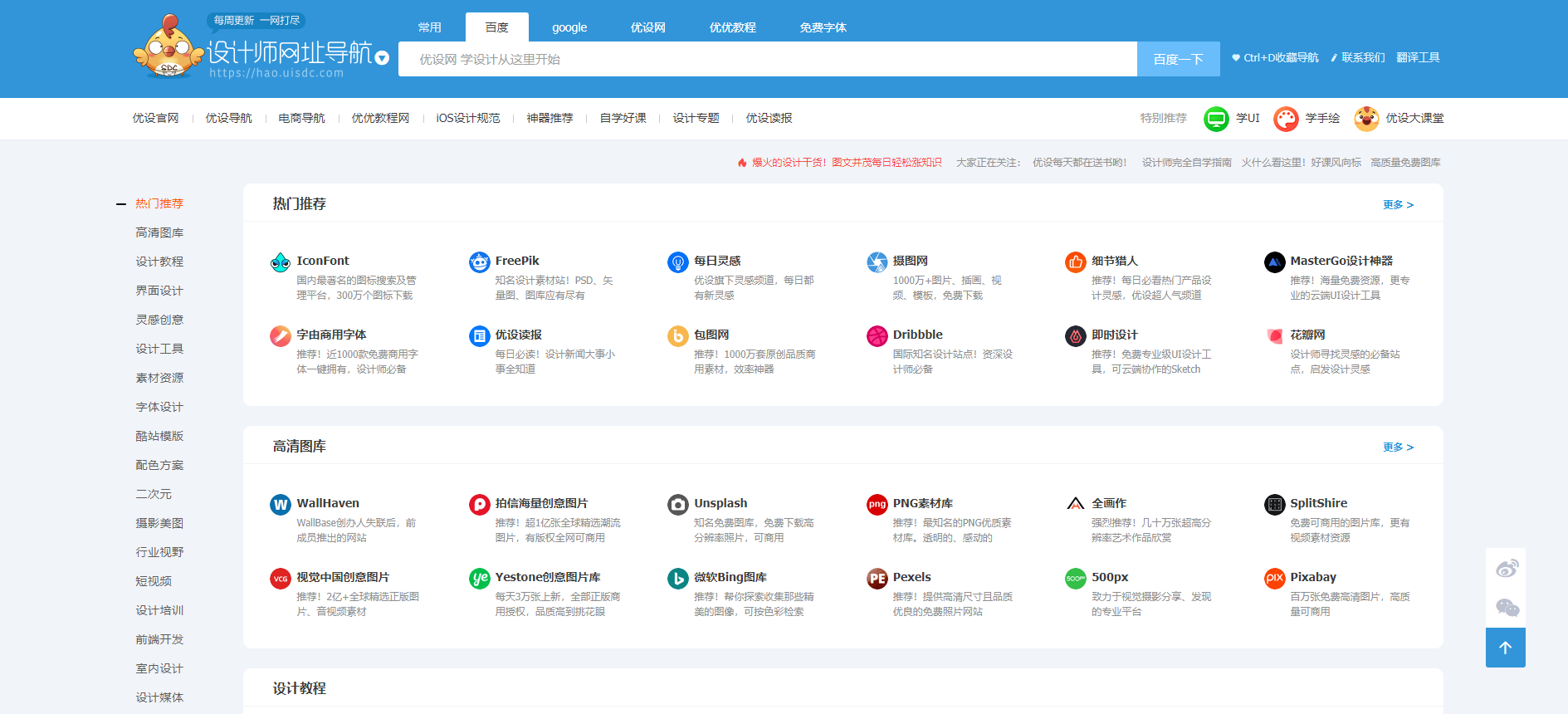Open the 爆火的设计干货 announcement link
This screenshot has width=1568, height=714.
coord(847,163)
